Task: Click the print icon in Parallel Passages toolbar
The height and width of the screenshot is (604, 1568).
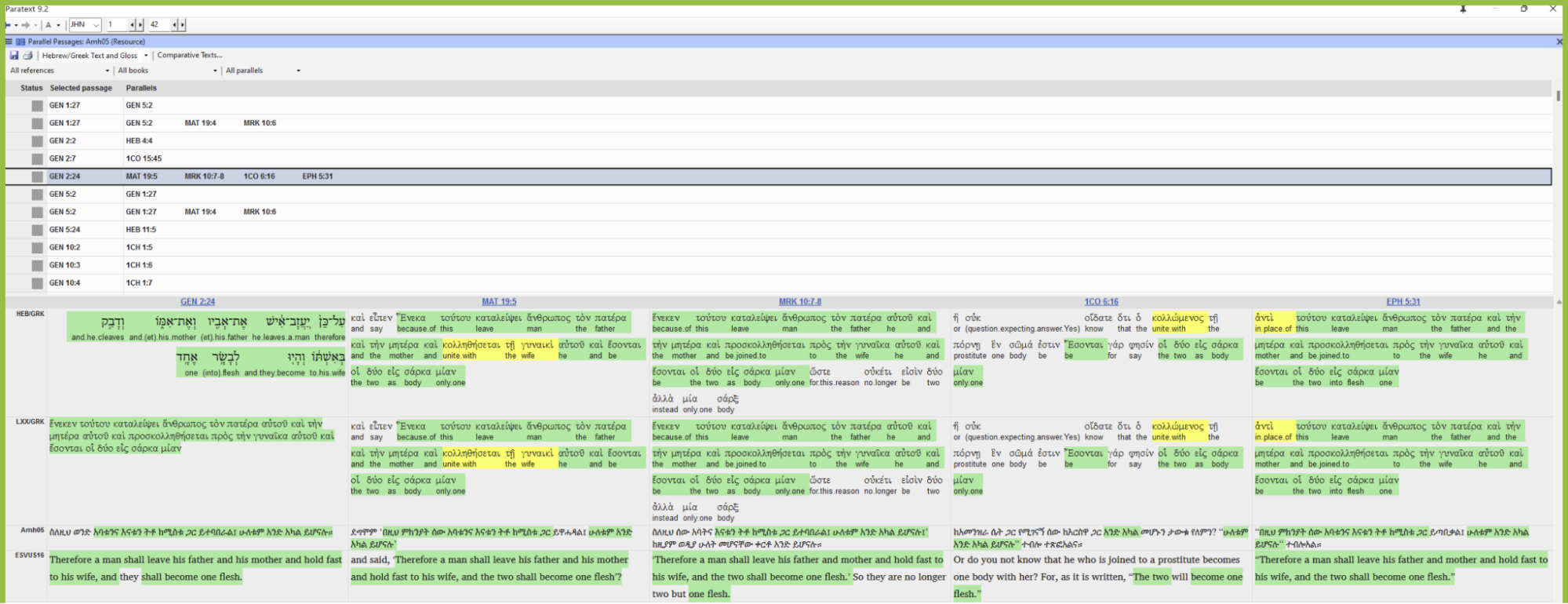Action: pyautogui.click(x=27, y=55)
